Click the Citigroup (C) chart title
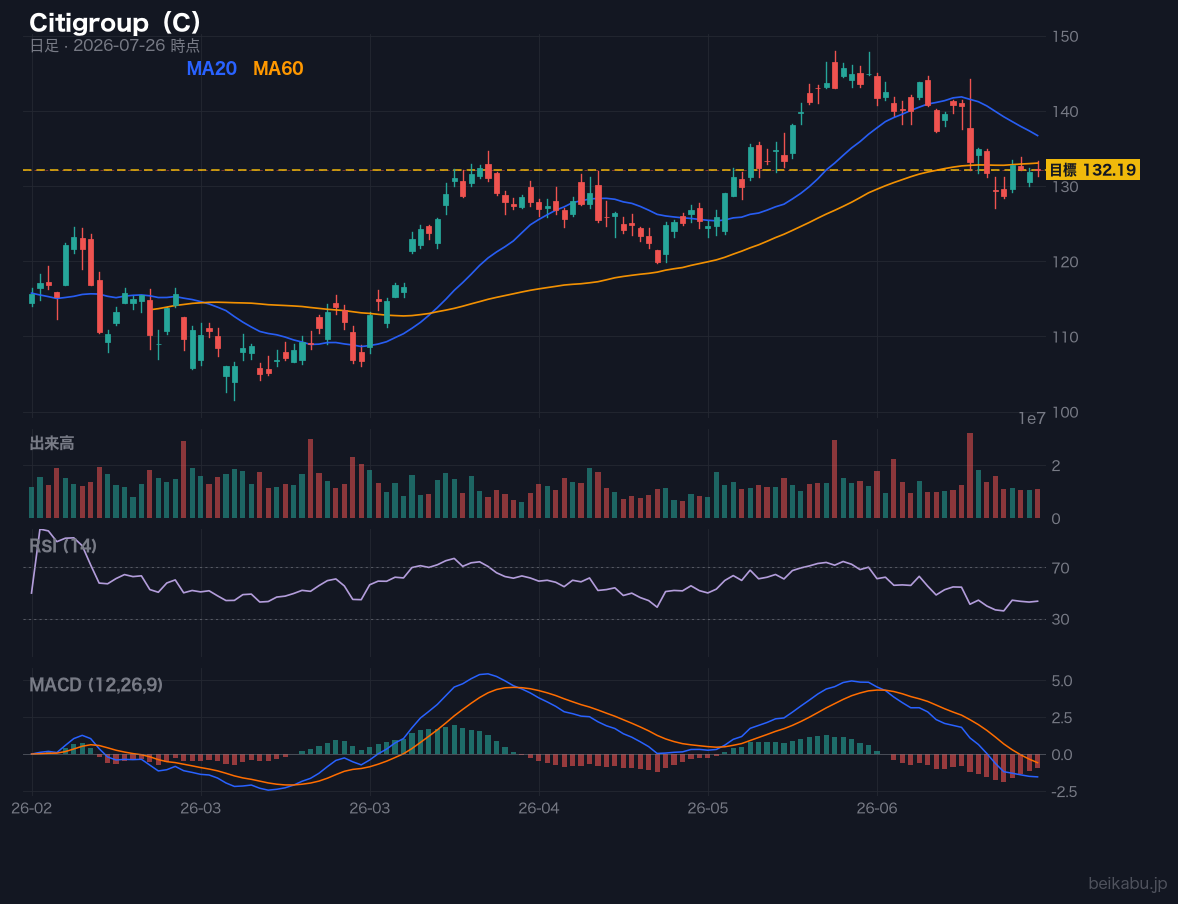 [115, 23]
